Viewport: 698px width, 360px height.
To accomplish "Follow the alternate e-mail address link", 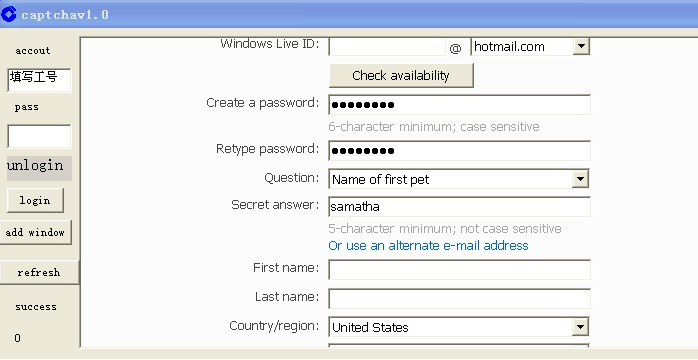I will coord(428,246).
